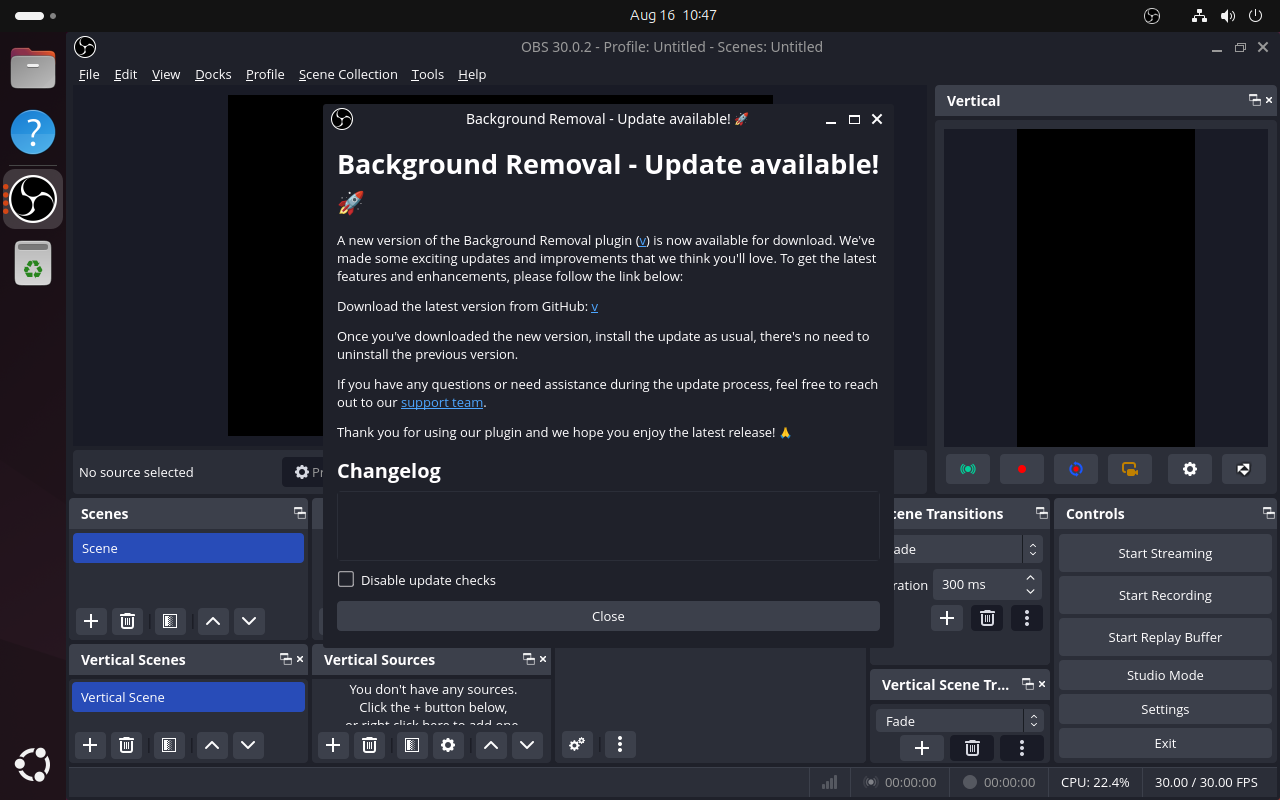Move scene down in Scenes panel

(249, 621)
